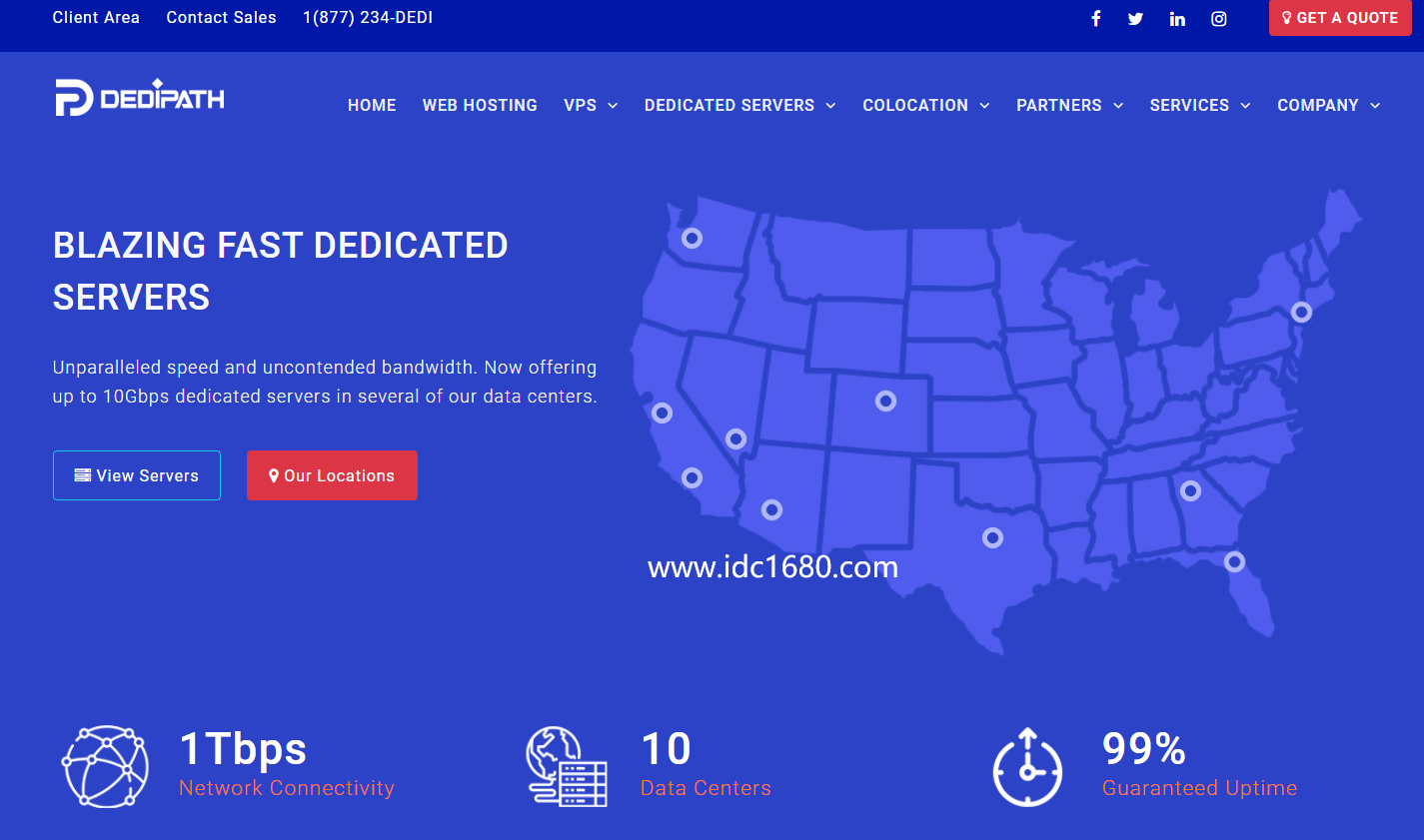This screenshot has width=1424, height=840.
Task: Select the Seattle, Washington map marker
Action: click(x=692, y=238)
